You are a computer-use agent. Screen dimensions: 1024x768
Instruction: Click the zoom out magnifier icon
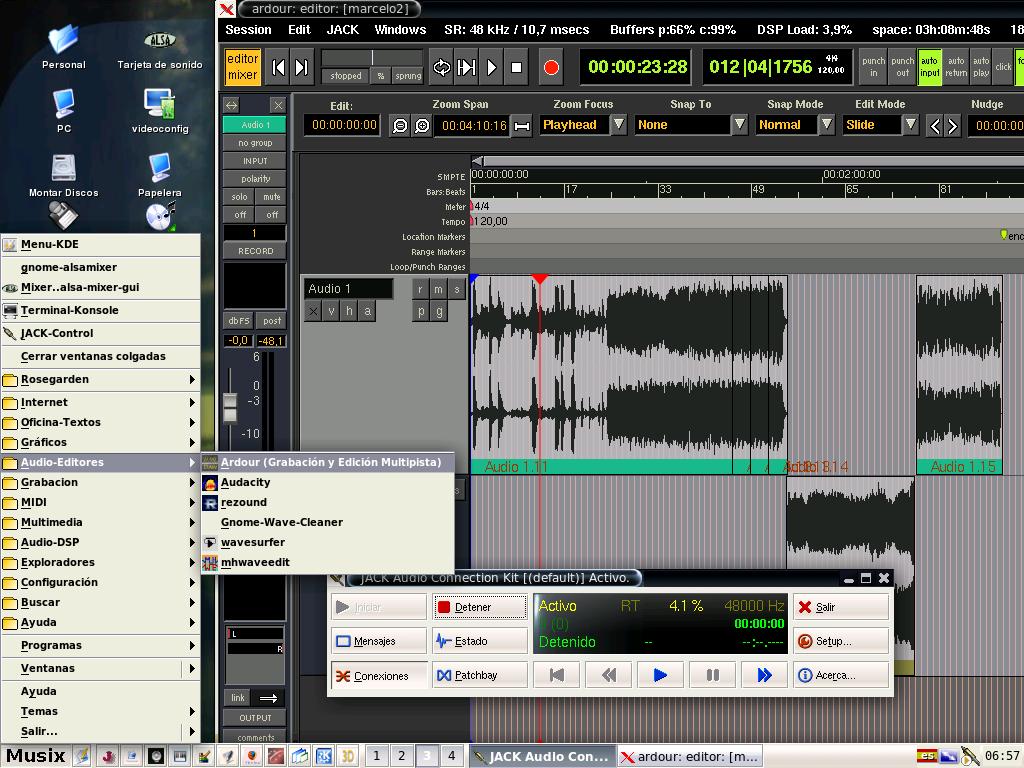pos(400,125)
